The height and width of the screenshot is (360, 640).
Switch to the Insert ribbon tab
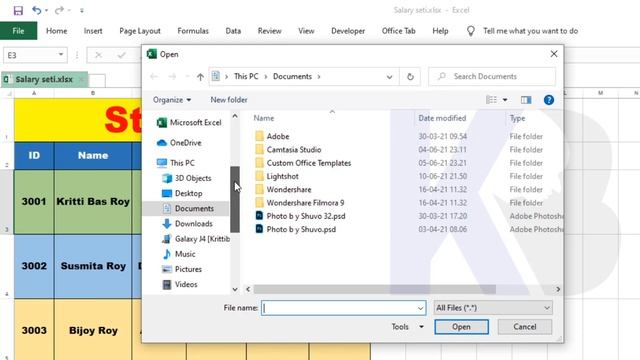93,31
